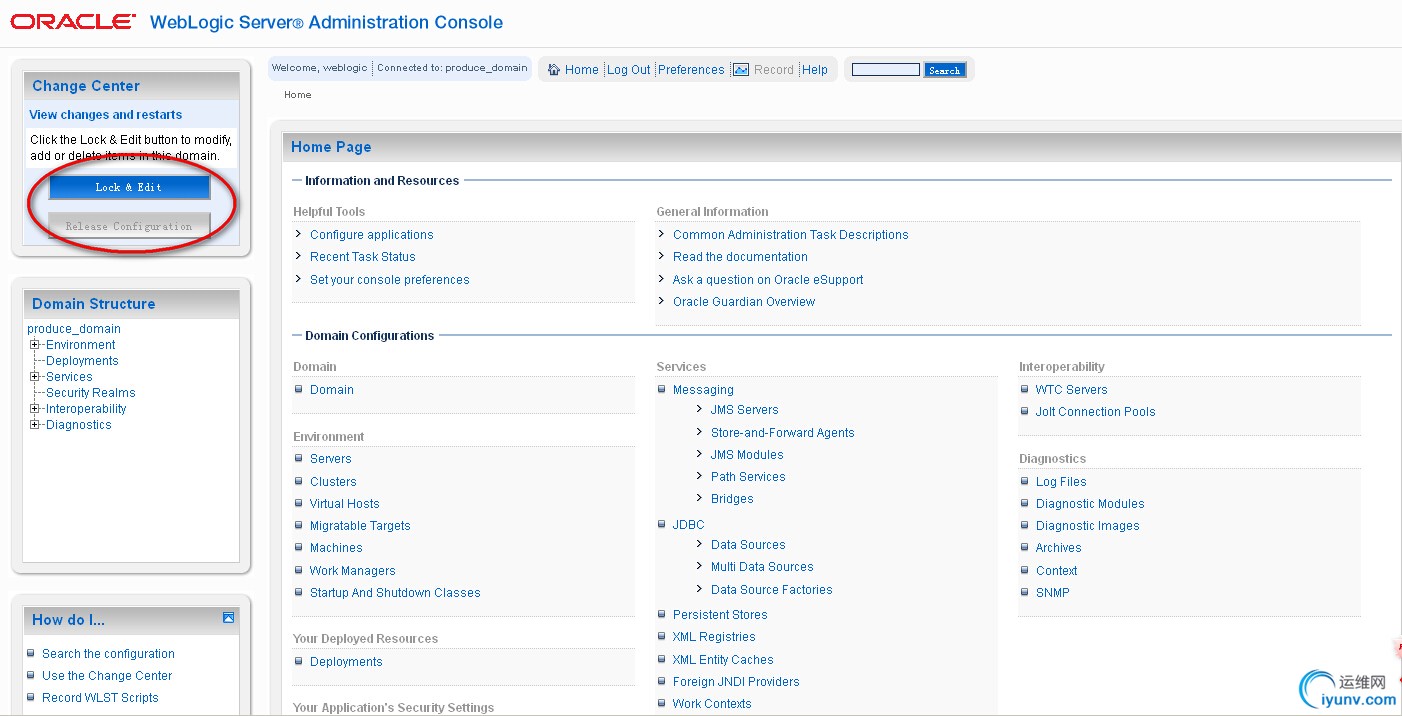
Task: Open the Data Sources link under JDBC
Action: 748,545
